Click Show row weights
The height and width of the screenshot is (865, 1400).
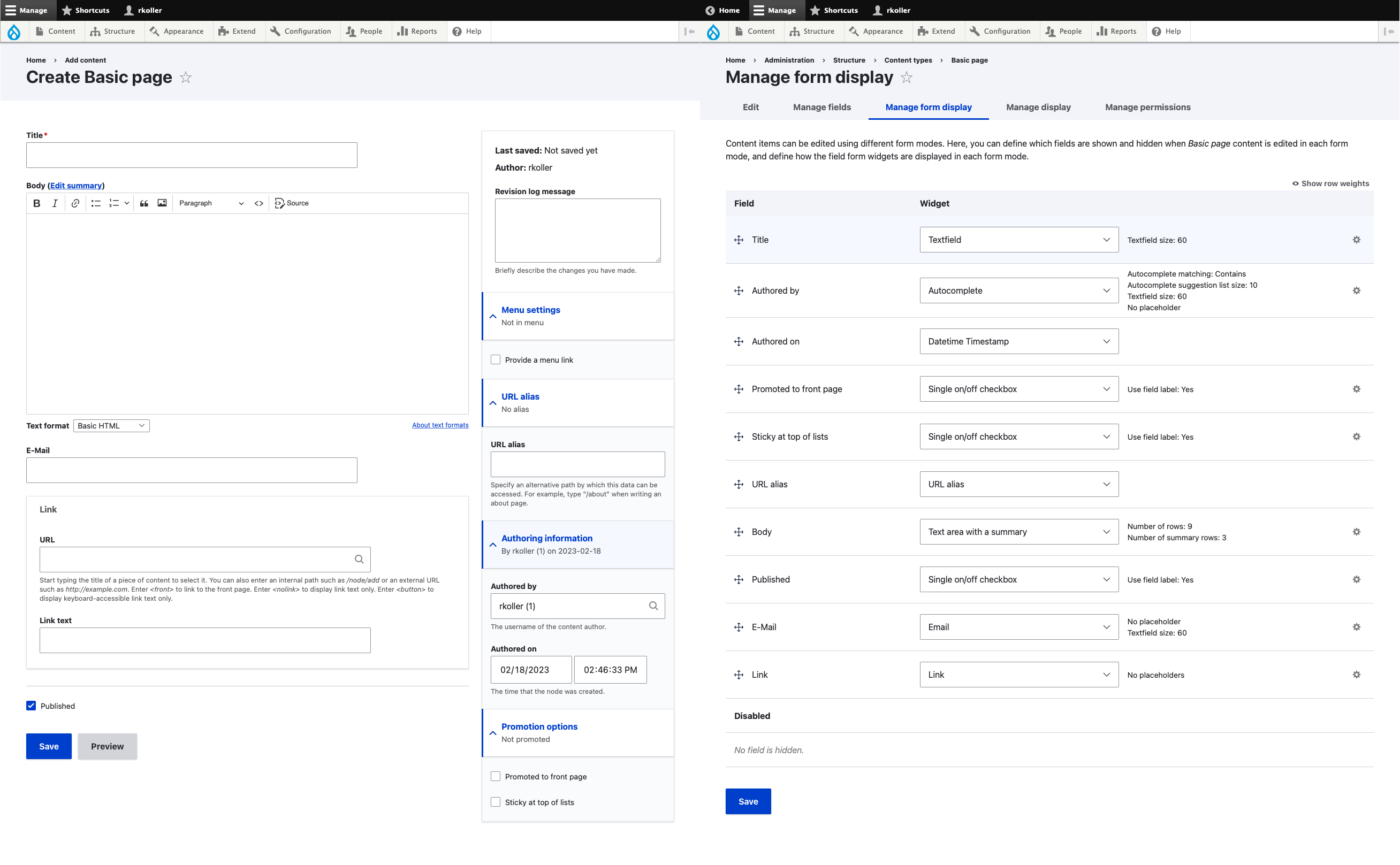(1334, 183)
